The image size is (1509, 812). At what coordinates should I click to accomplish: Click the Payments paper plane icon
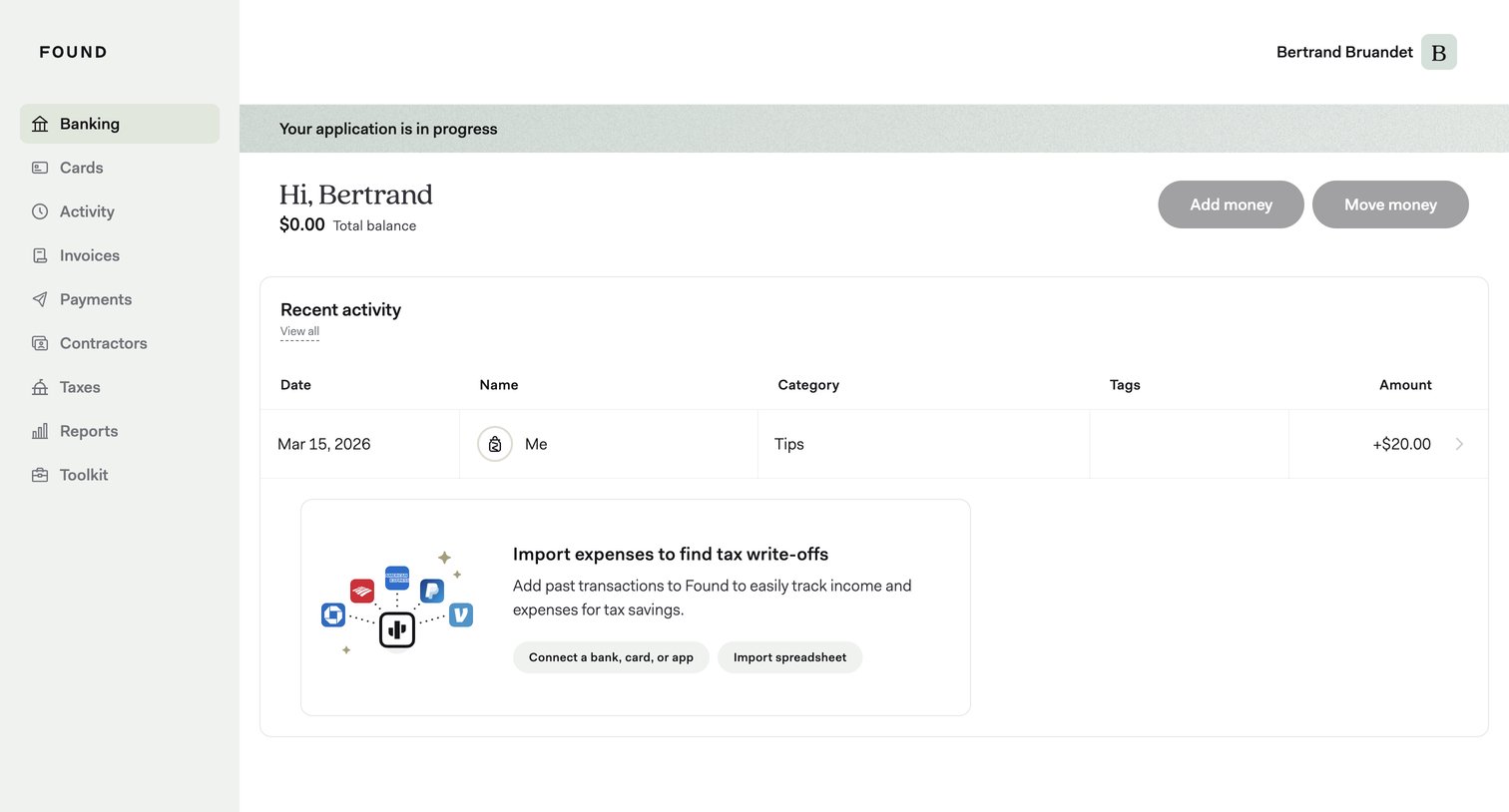40,299
